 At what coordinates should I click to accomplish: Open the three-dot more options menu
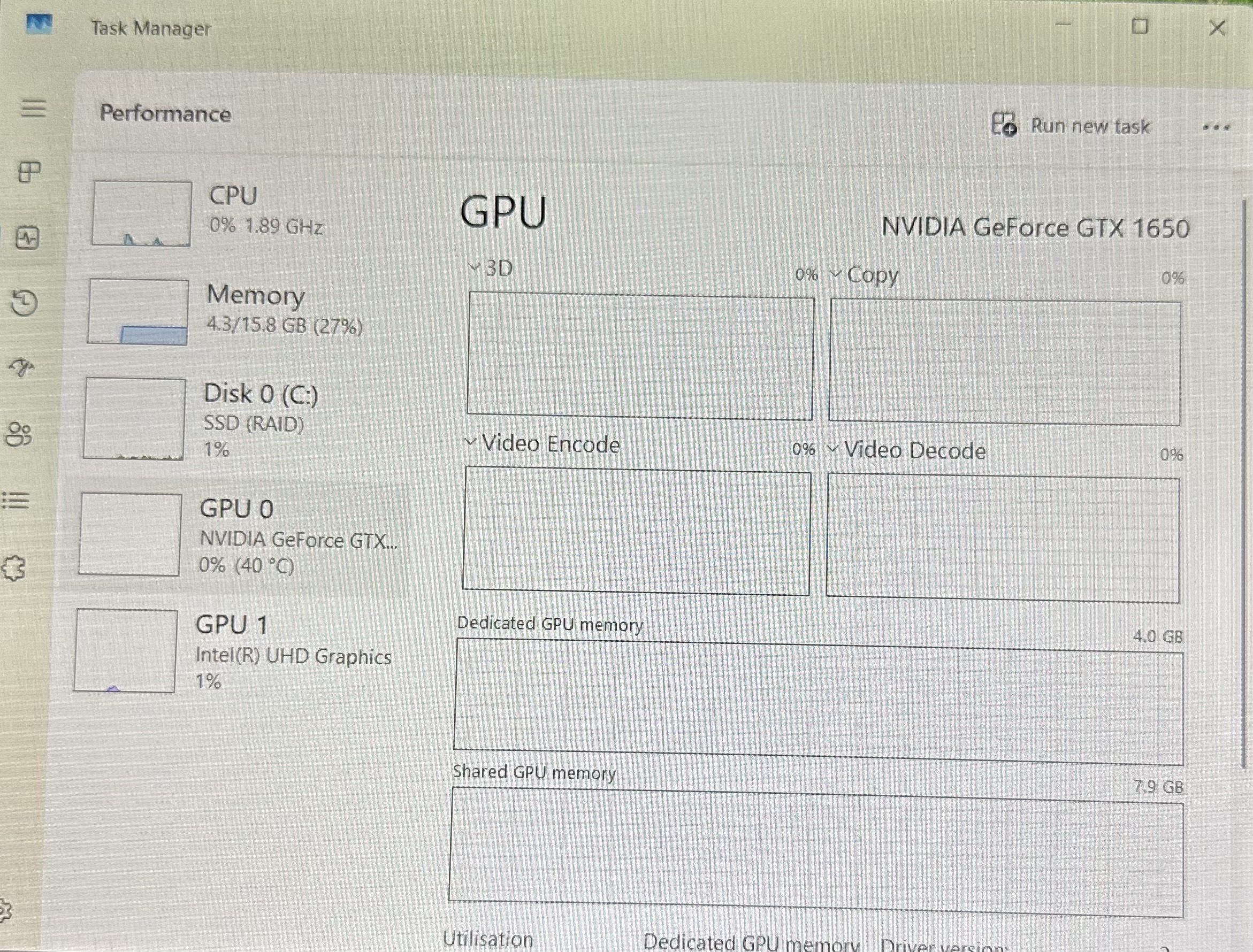pos(1216,127)
